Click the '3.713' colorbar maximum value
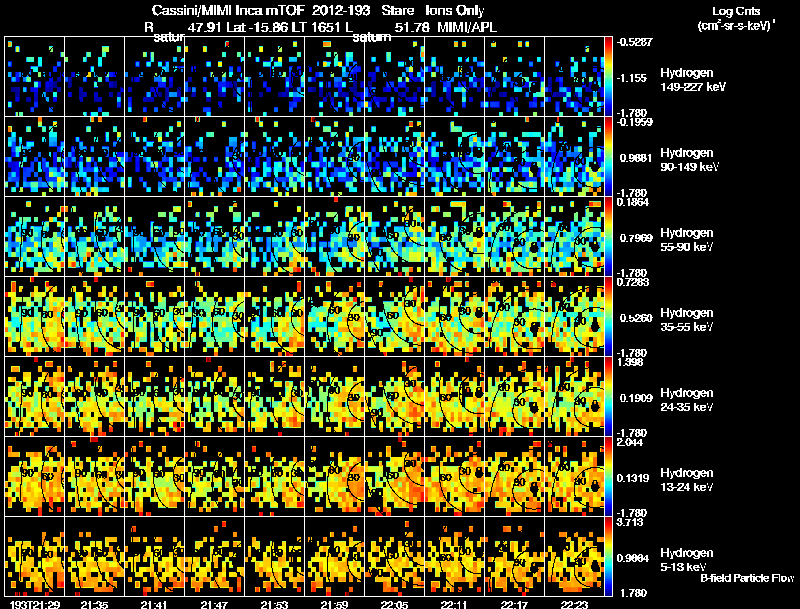The height and width of the screenshot is (609, 800). 631,522
